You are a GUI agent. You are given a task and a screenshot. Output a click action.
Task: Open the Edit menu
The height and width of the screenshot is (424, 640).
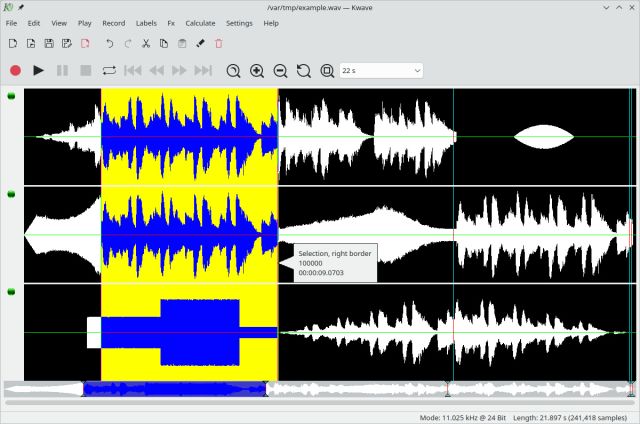click(34, 23)
